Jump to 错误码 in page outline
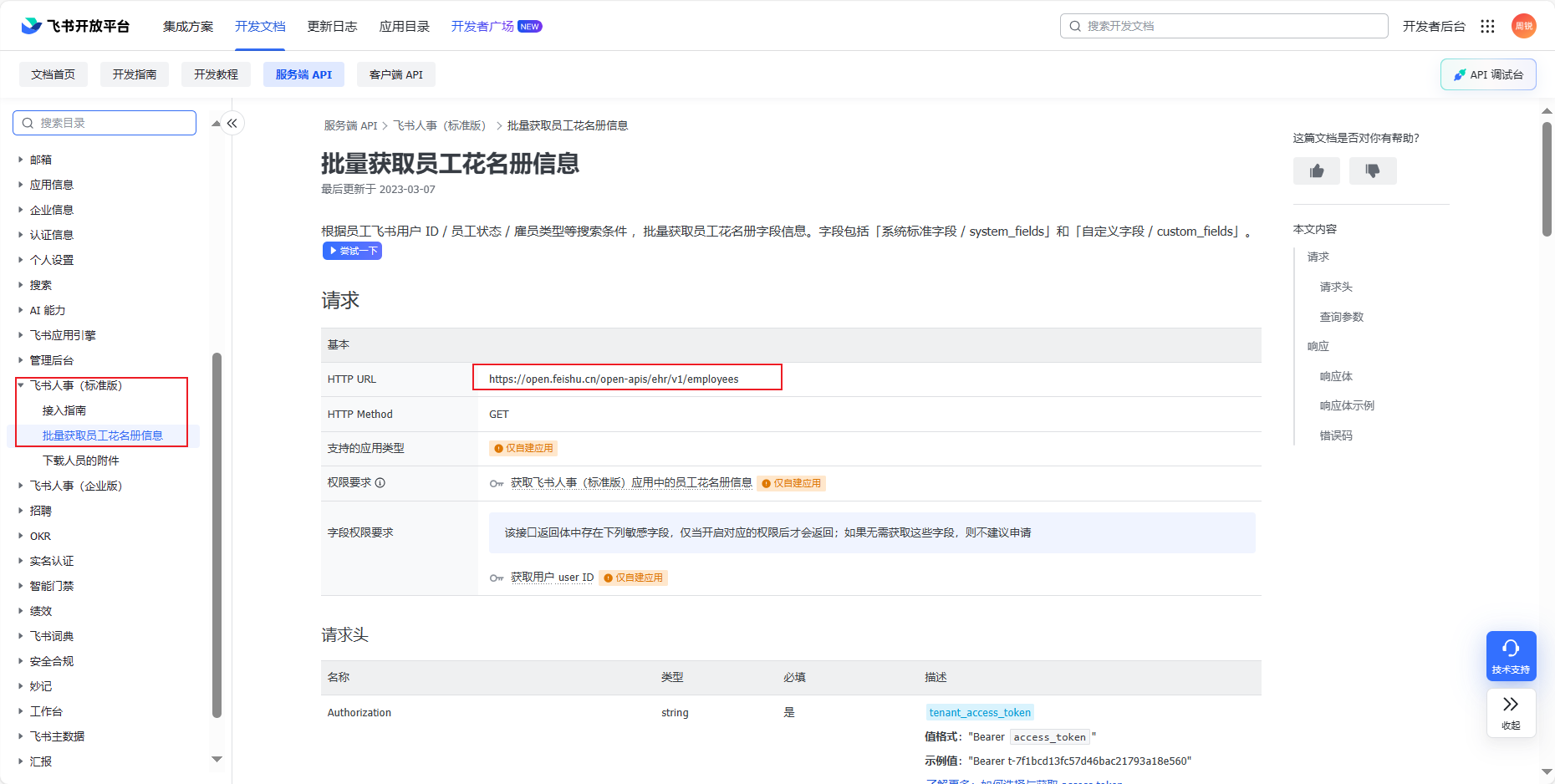 click(1336, 435)
